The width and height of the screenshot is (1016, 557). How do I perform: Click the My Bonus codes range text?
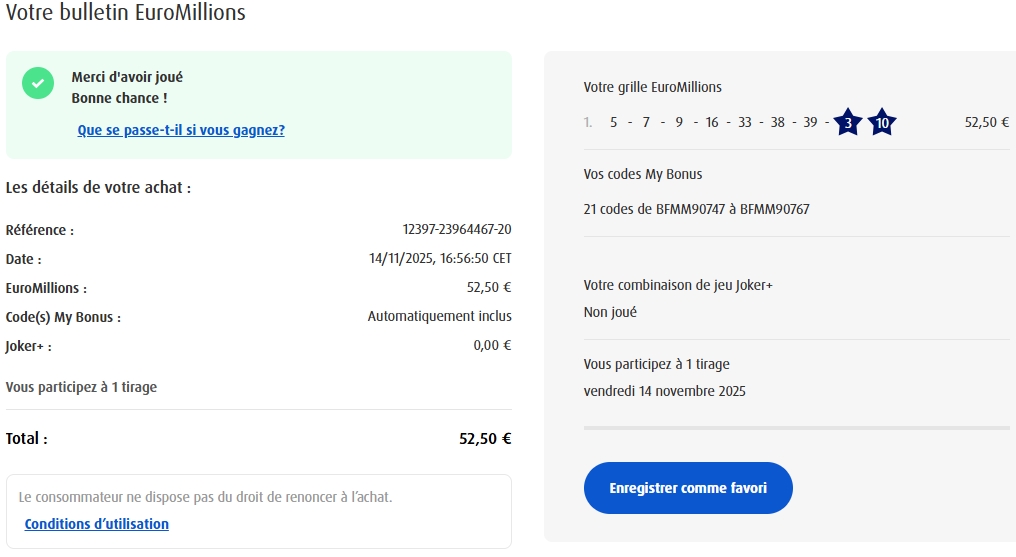coord(696,210)
